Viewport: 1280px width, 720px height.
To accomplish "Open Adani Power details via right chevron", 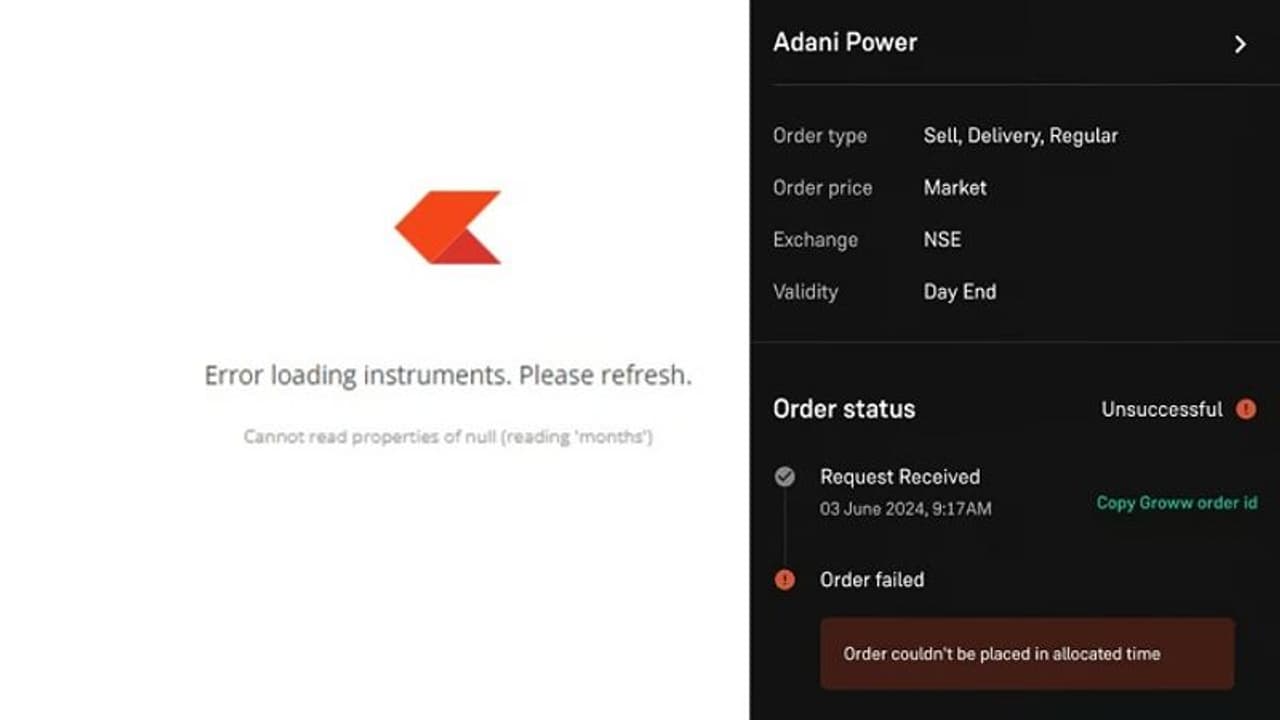I will [x=1240, y=45].
